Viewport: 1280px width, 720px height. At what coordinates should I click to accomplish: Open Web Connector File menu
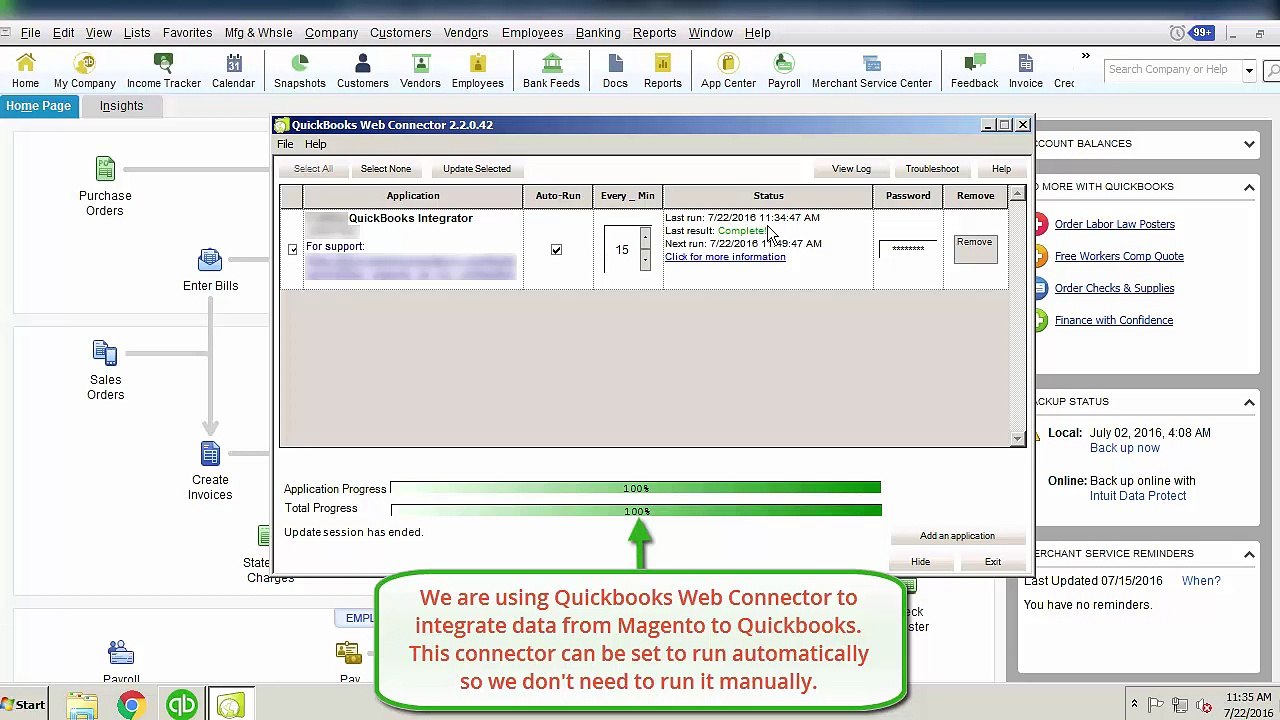285,144
